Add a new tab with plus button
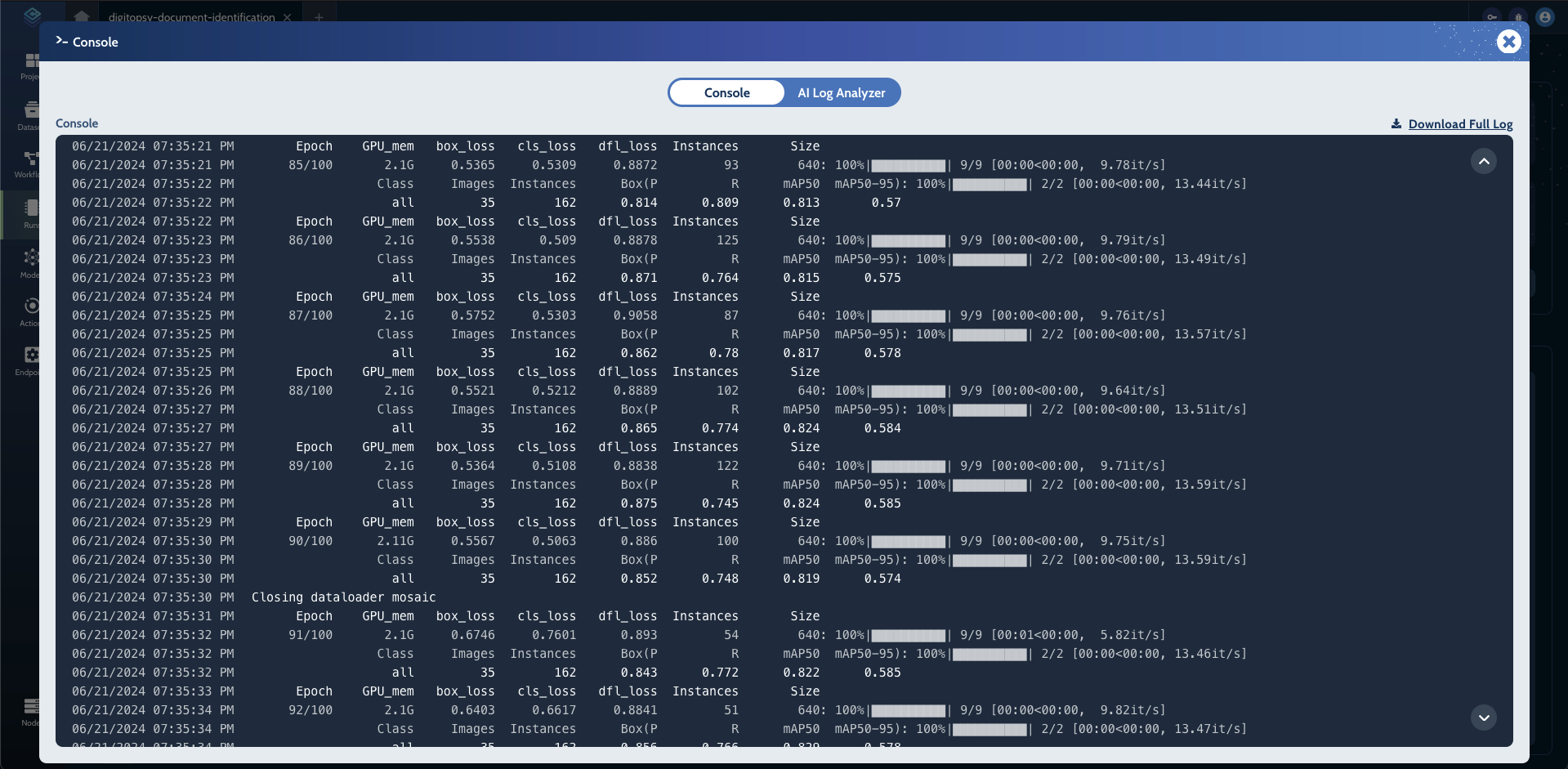 pos(319,17)
